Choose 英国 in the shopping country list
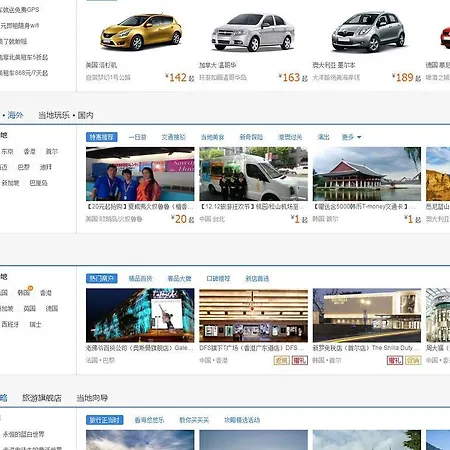Screen dimensions: 450x450 tap(30, 308)
